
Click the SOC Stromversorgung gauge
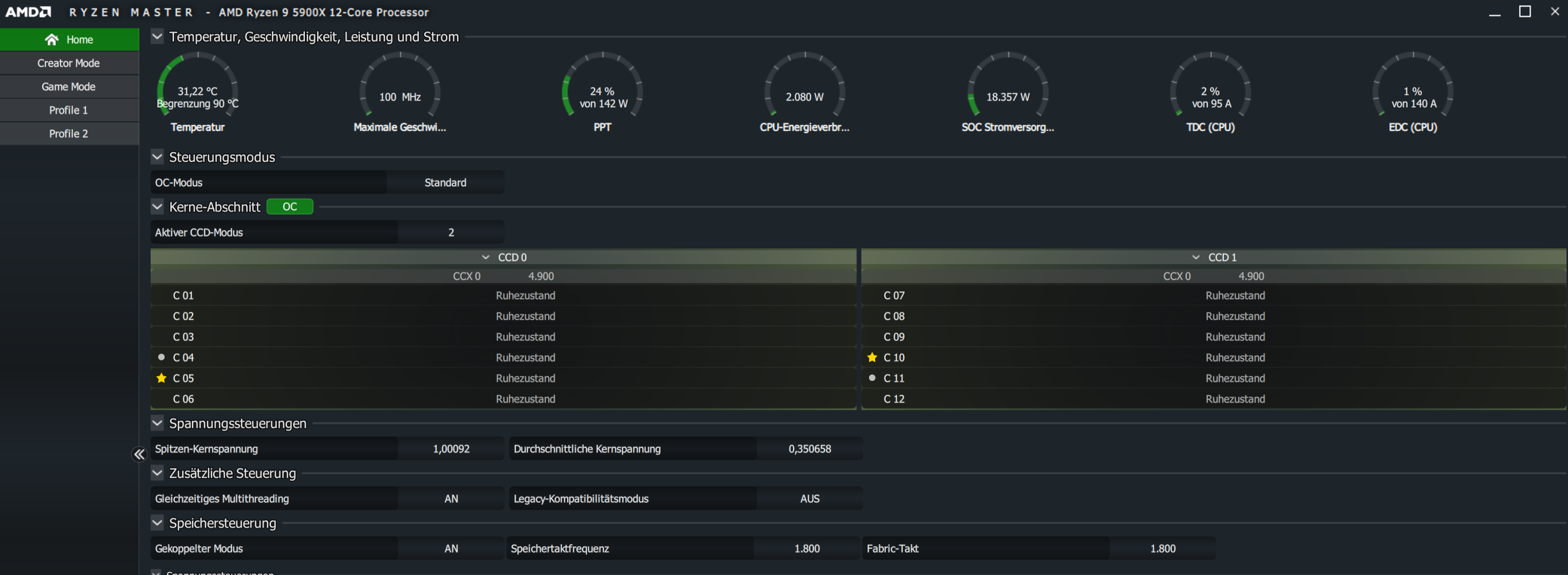[1008, 92]
